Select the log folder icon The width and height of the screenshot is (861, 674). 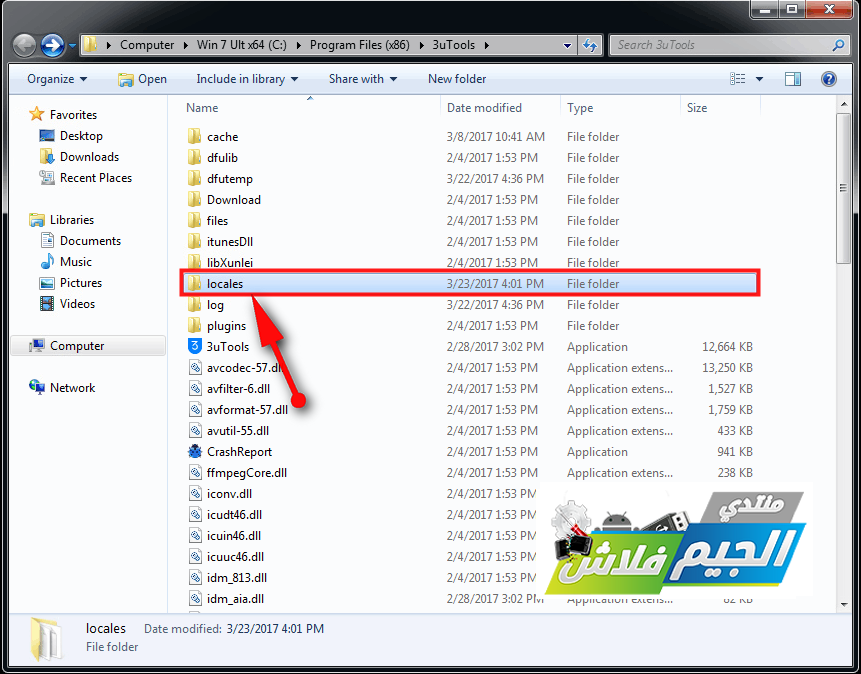point(194,305)
